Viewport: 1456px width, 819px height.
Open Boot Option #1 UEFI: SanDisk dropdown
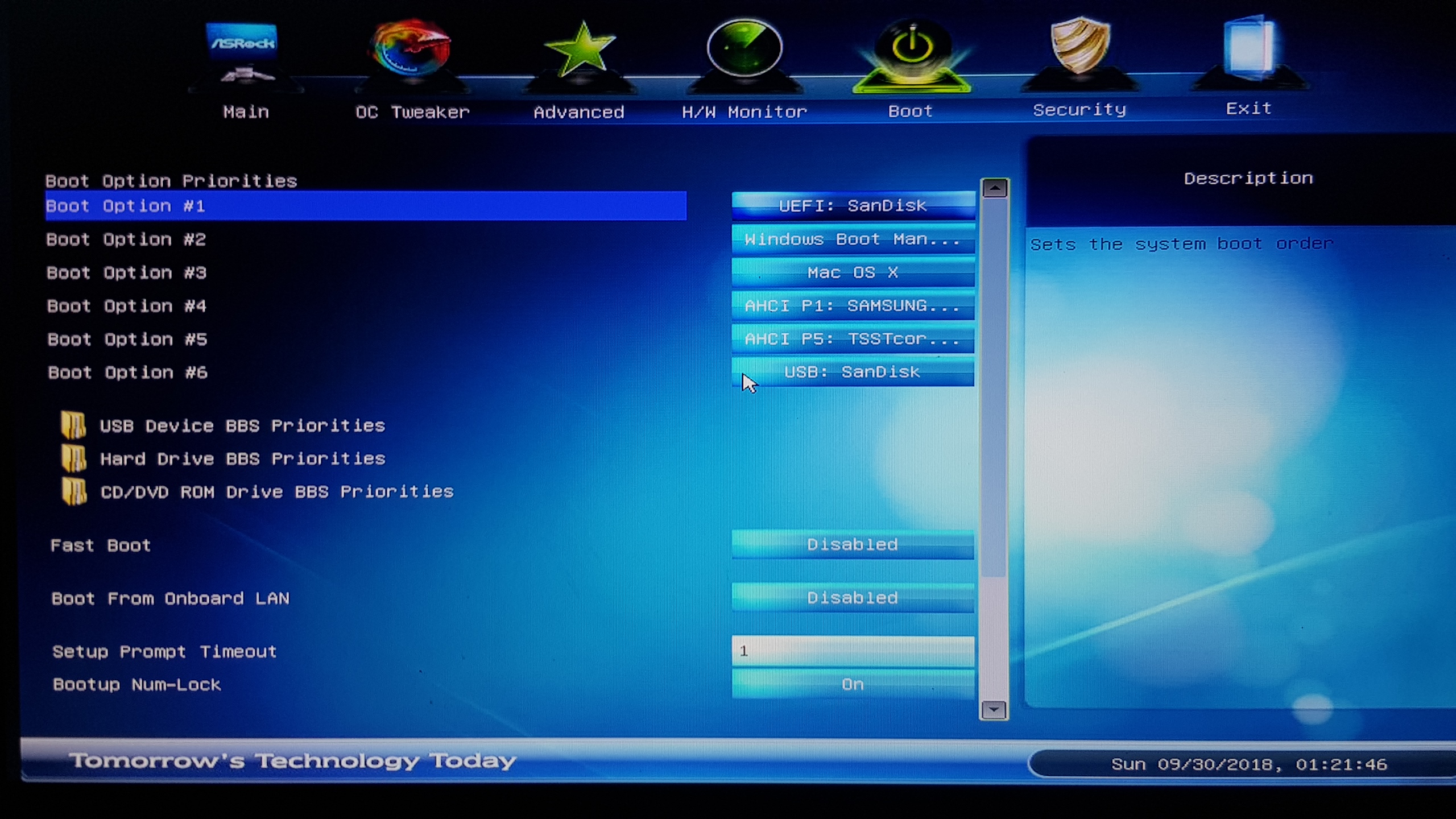coord(853,205)
